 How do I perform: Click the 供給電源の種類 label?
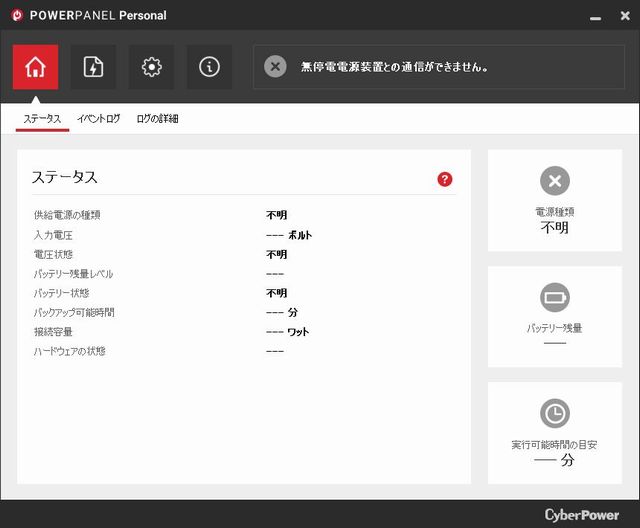pyautogui.click(x=67, y=215)
